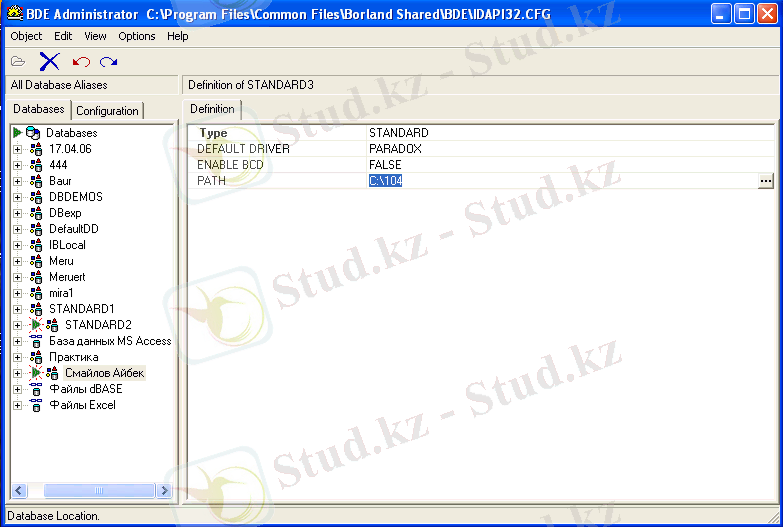Click the Type value STANDARD

[398, 133]
